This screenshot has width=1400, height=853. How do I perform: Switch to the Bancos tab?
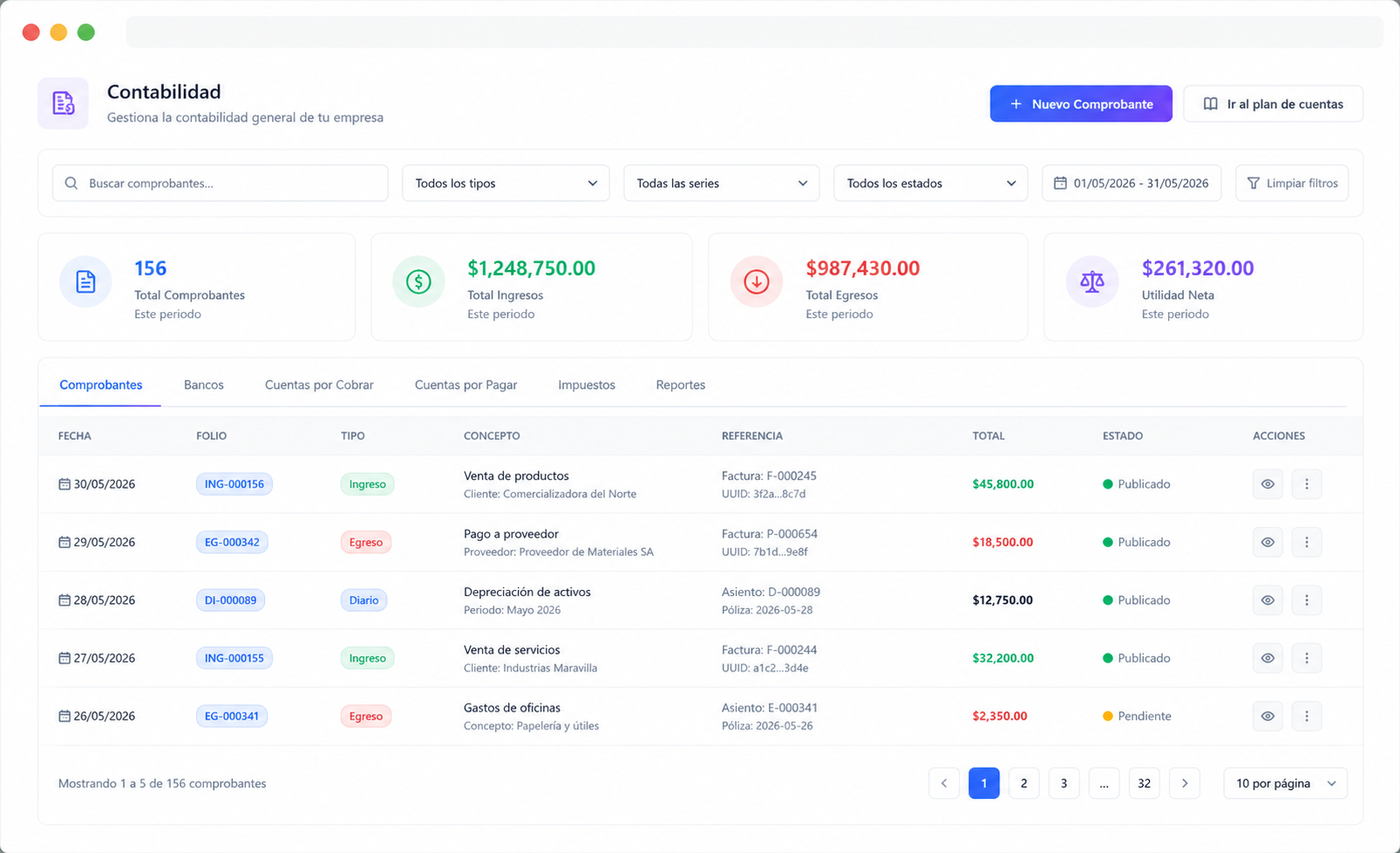[204, 384]
